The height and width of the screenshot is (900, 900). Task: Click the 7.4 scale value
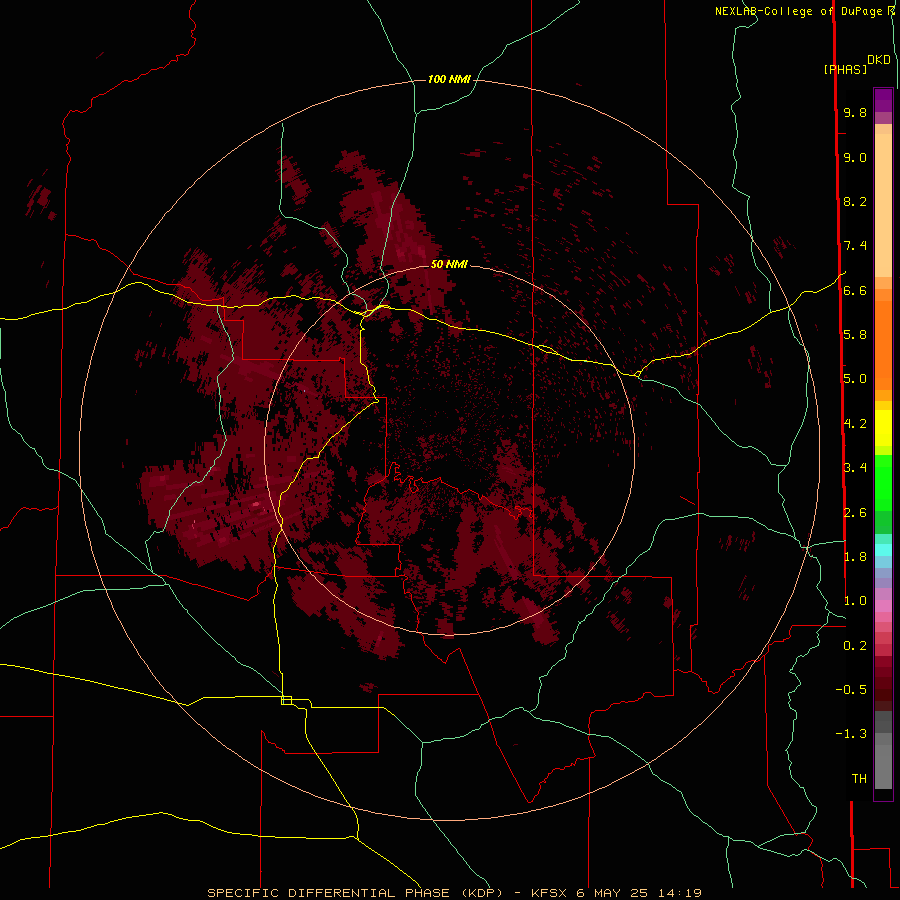[x=855, y=246]
